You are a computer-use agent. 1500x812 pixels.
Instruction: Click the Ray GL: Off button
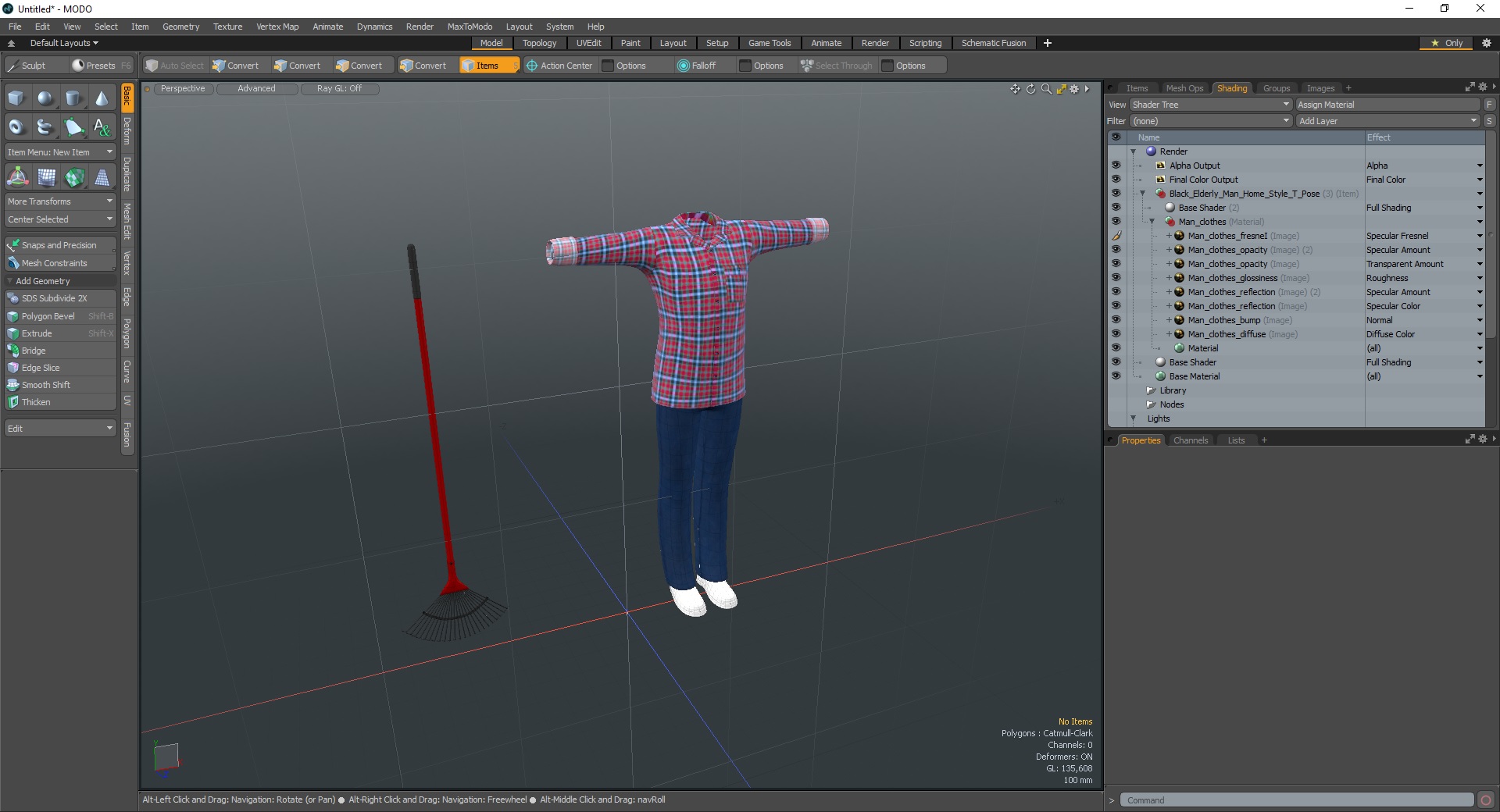click(x=340, y=89)
